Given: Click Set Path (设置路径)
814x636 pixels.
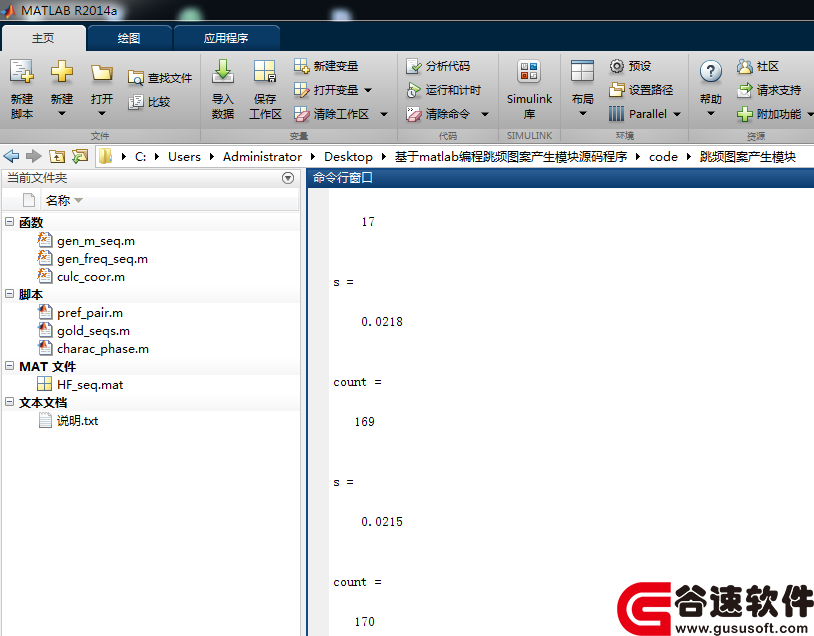Looking at the screenshot, I should (641, 90).
